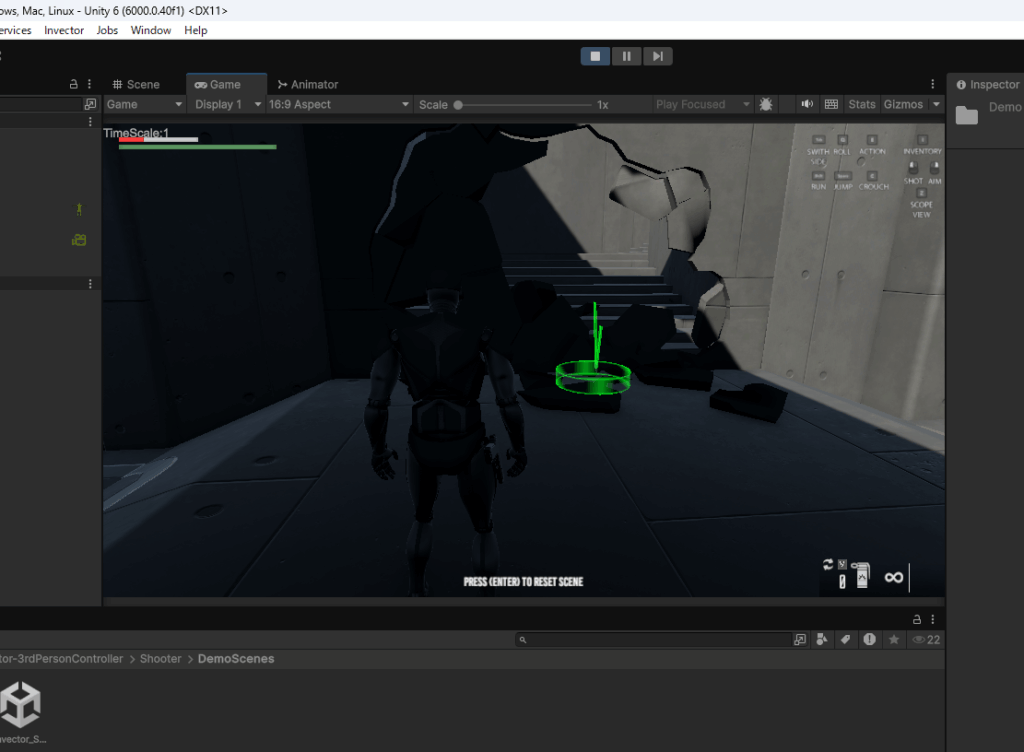1024x752 pixels.
Task: Open the 16:9 Aspect dropdown
Action: coord(338,104)
